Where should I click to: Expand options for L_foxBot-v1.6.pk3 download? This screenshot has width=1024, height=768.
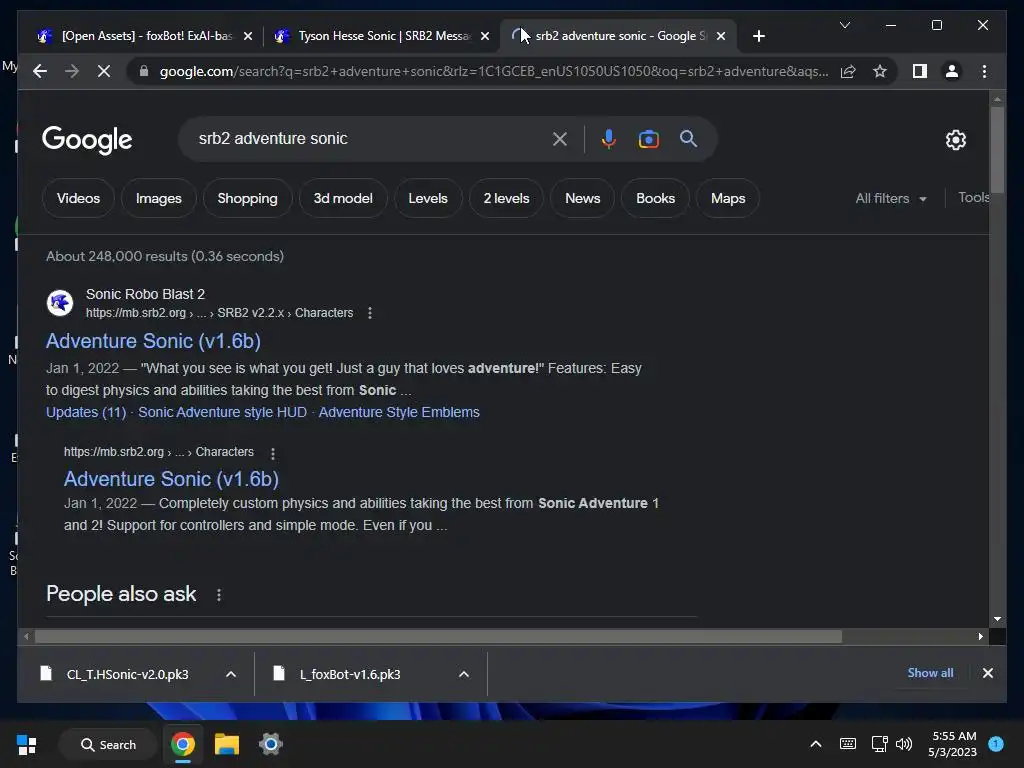pyautogui.click(x=464, y=674)
